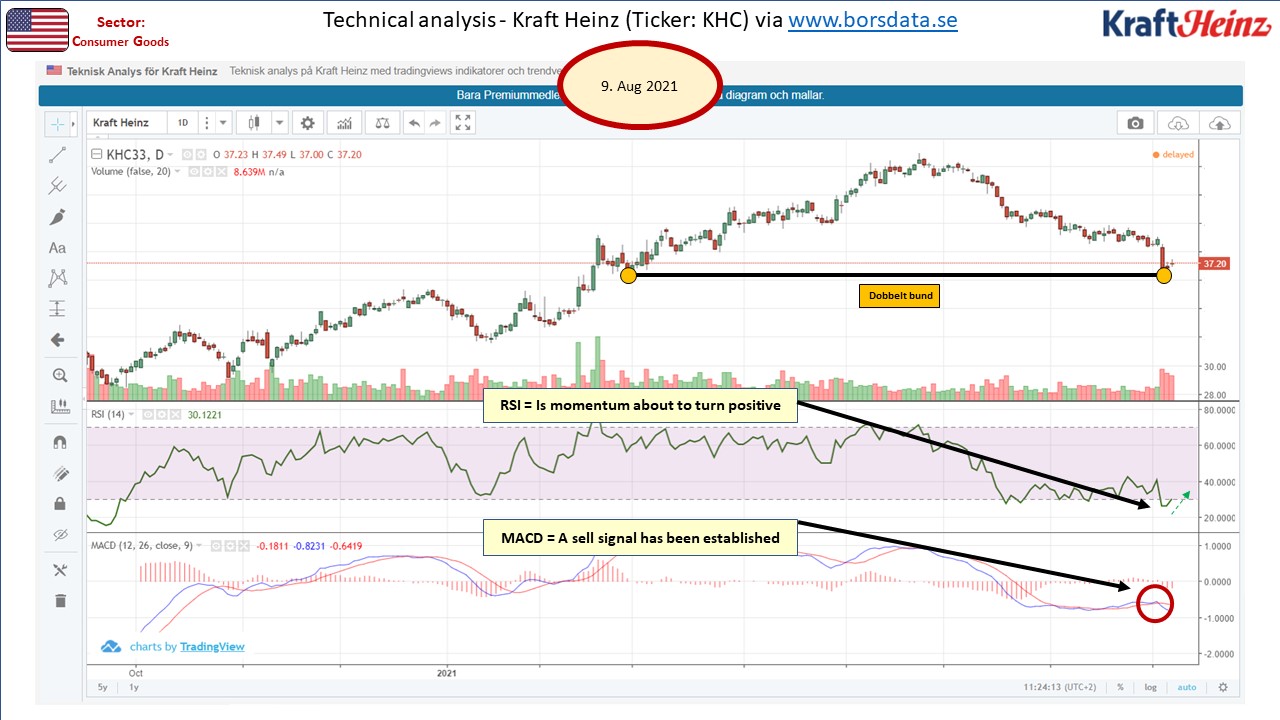Expand the chart style dropdown arrow
The height and width of the screenshot is (720, 1280).
pyautogui.click(x=278, y=123)
